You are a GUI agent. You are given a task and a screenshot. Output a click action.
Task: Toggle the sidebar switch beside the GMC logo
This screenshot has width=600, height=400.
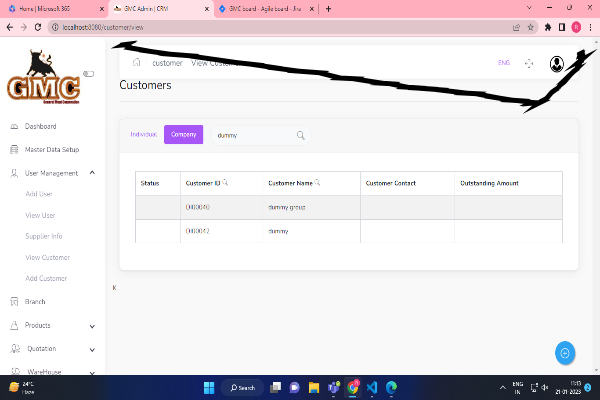click(88, 73)
